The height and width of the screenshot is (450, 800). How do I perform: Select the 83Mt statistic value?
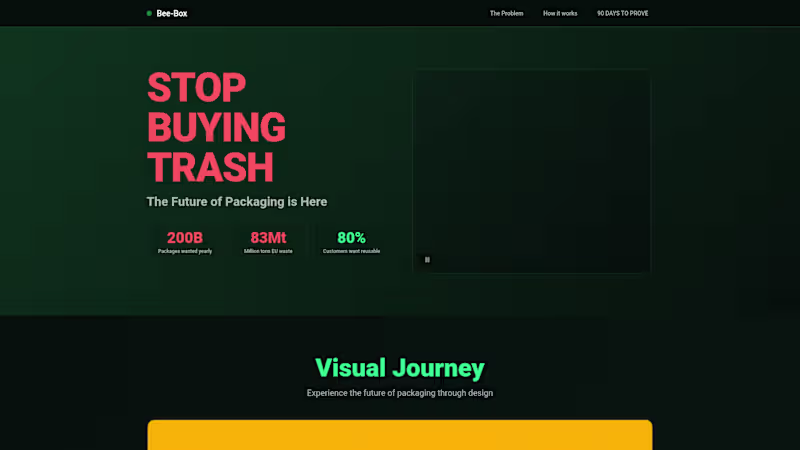[x=268, y=238]
